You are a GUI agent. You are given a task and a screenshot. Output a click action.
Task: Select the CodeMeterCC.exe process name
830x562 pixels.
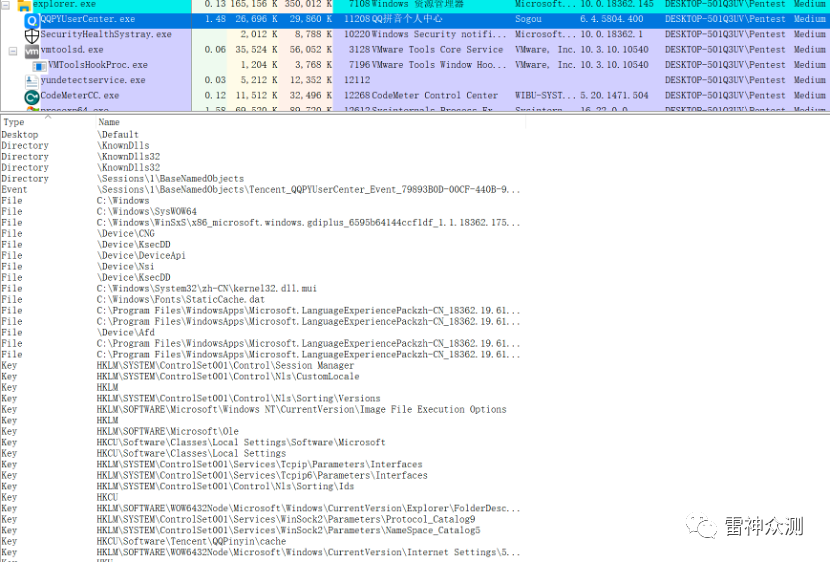[x=79, y=96]
